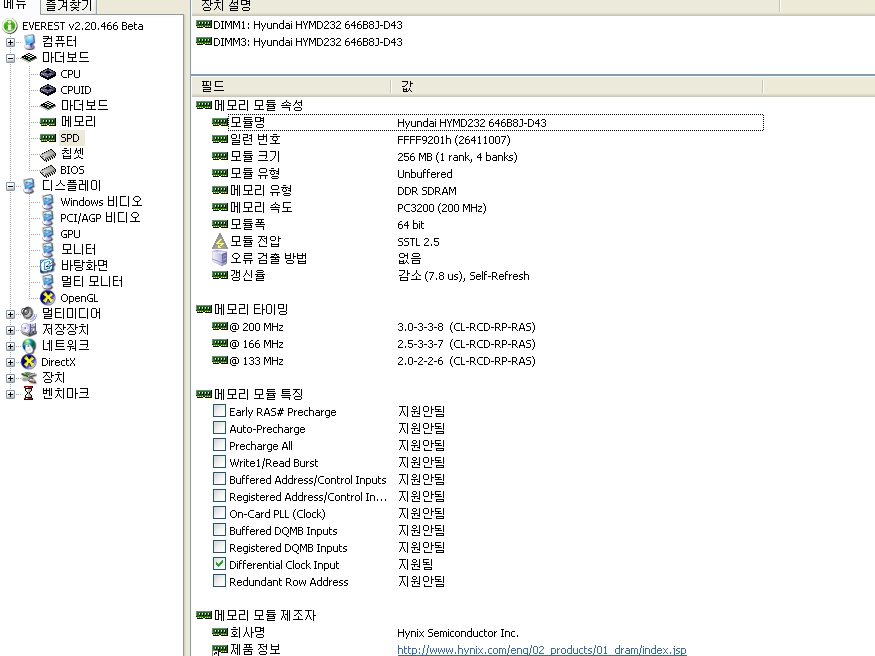Screen dimensions: 875x656
Task: Select the Registered DQMB Inputs row label
Action: click(288, 548)
